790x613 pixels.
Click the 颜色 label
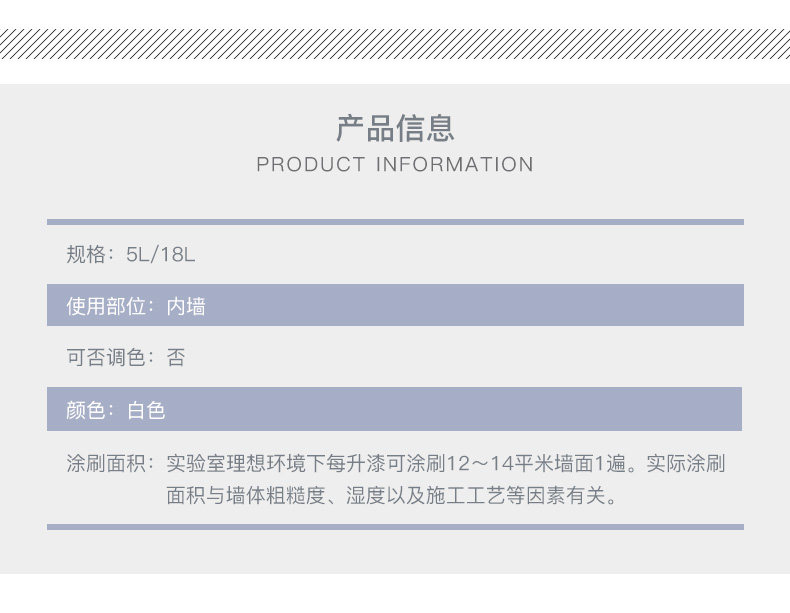pos(86,410)
